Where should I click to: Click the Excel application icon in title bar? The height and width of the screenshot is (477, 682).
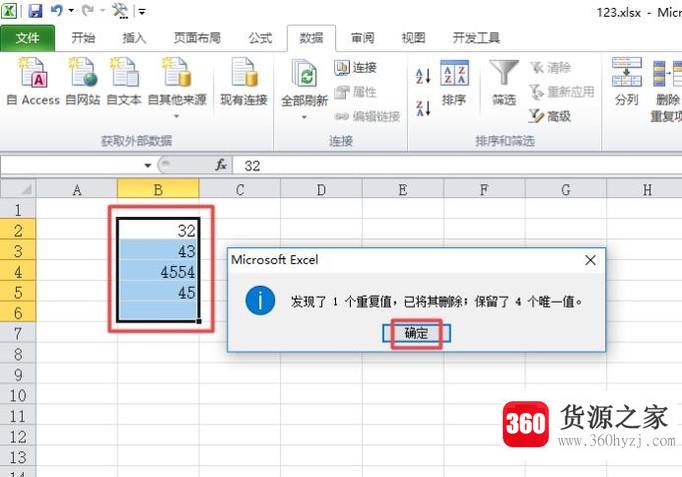[x=9, y=10]
